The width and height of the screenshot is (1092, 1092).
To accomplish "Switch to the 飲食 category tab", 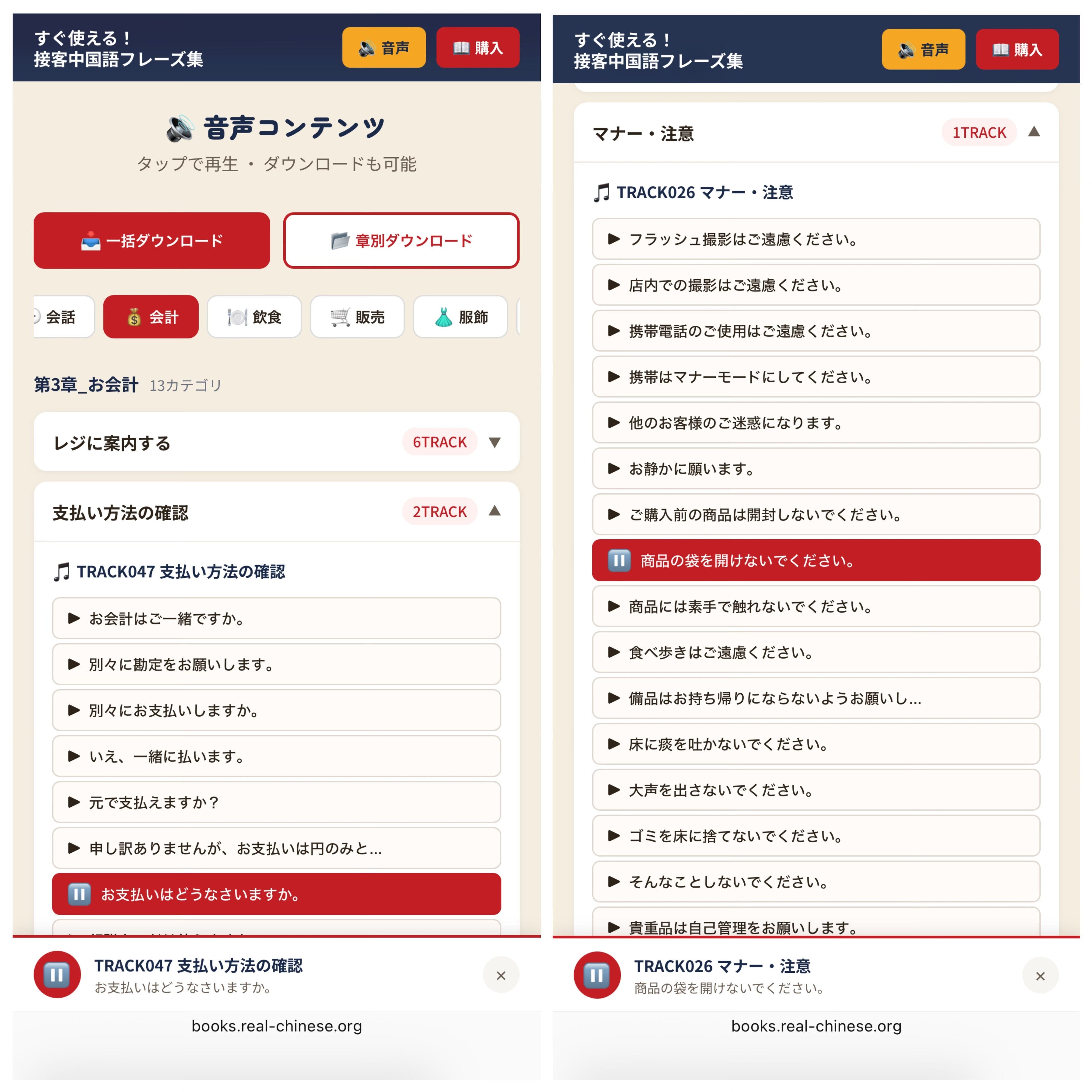I will [254, 316].
